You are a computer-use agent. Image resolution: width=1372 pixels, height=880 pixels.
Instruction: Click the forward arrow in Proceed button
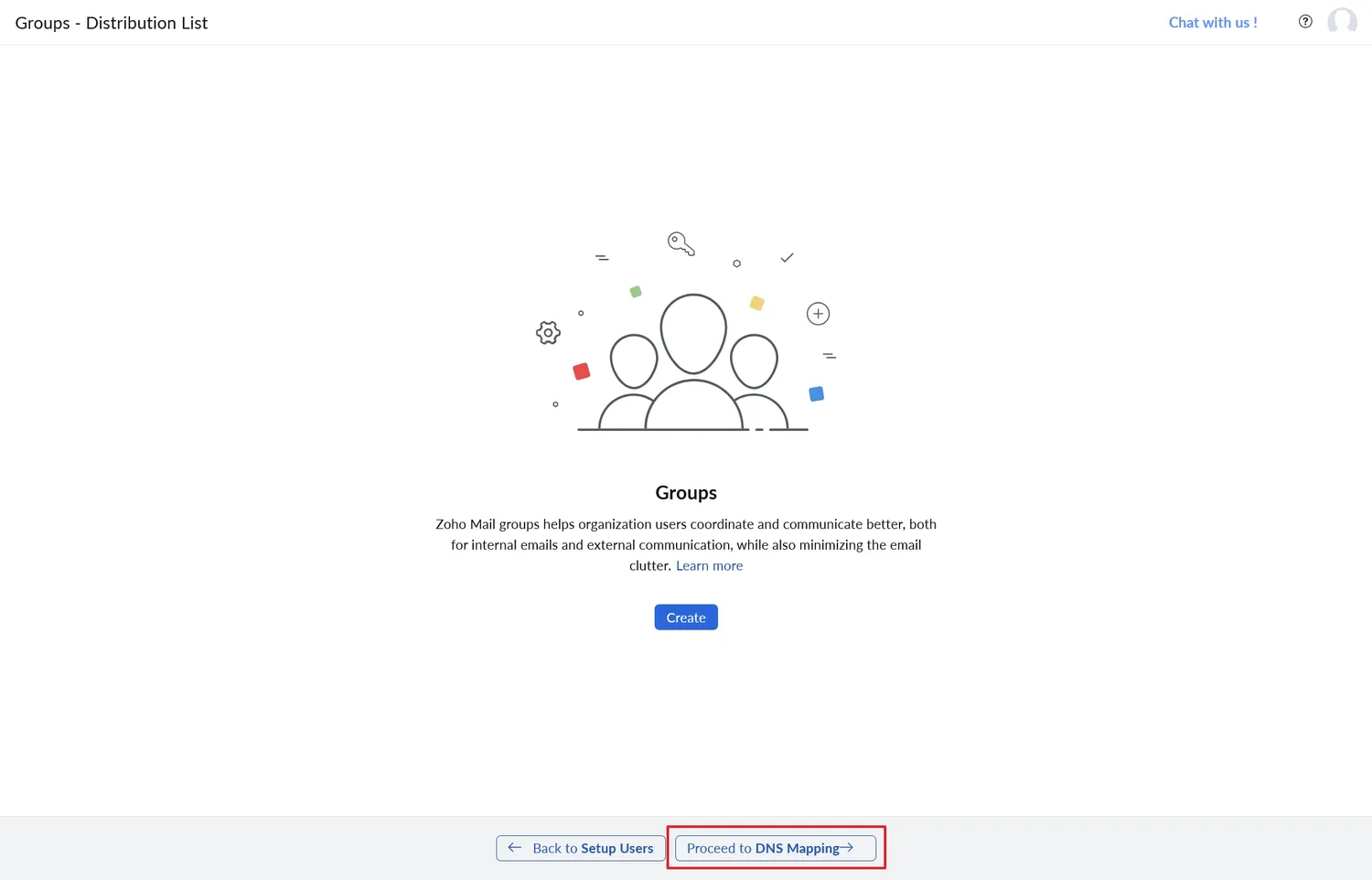[846, 847]
